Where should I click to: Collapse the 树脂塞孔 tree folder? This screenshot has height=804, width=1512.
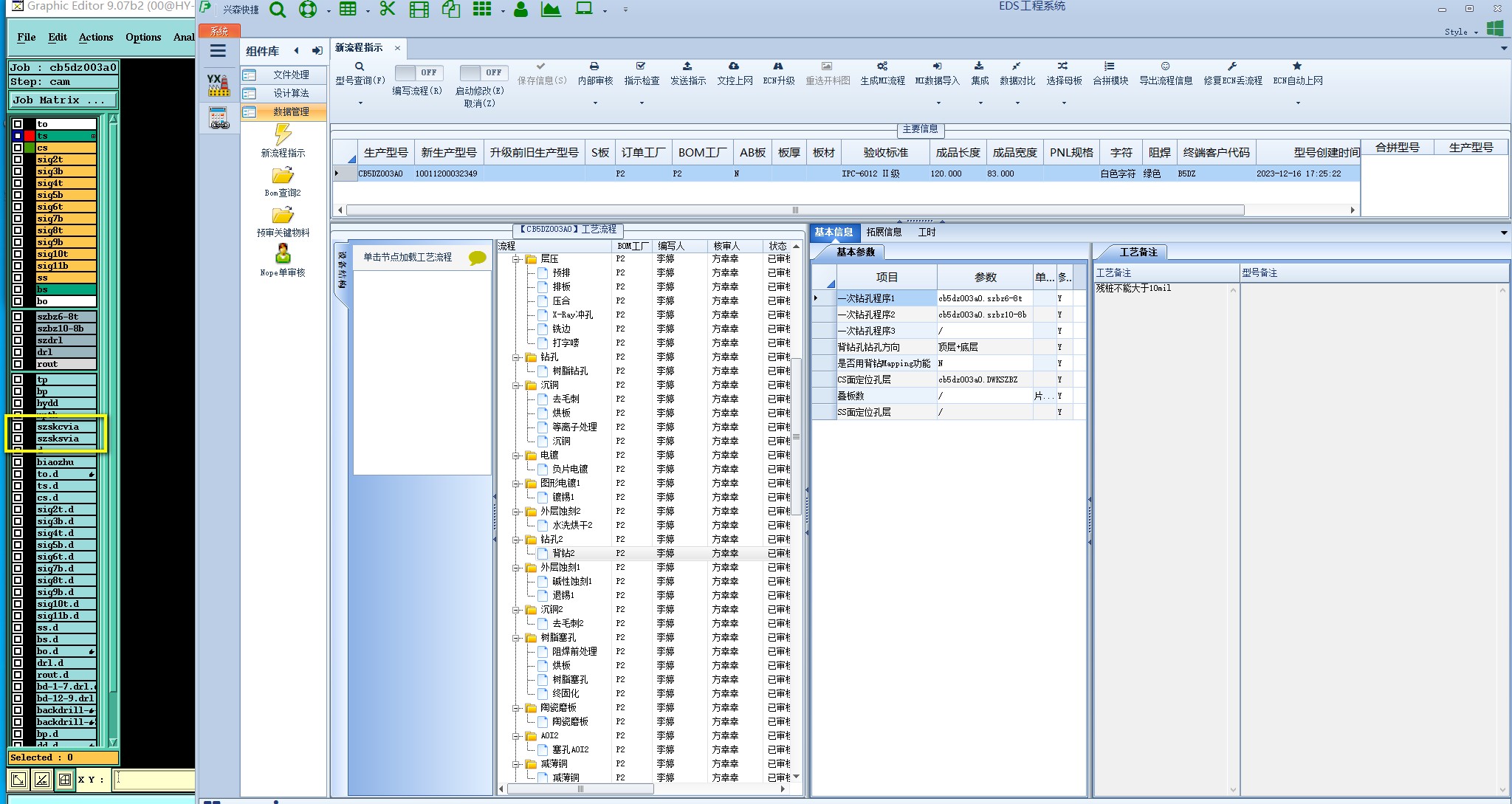point(518,638)
